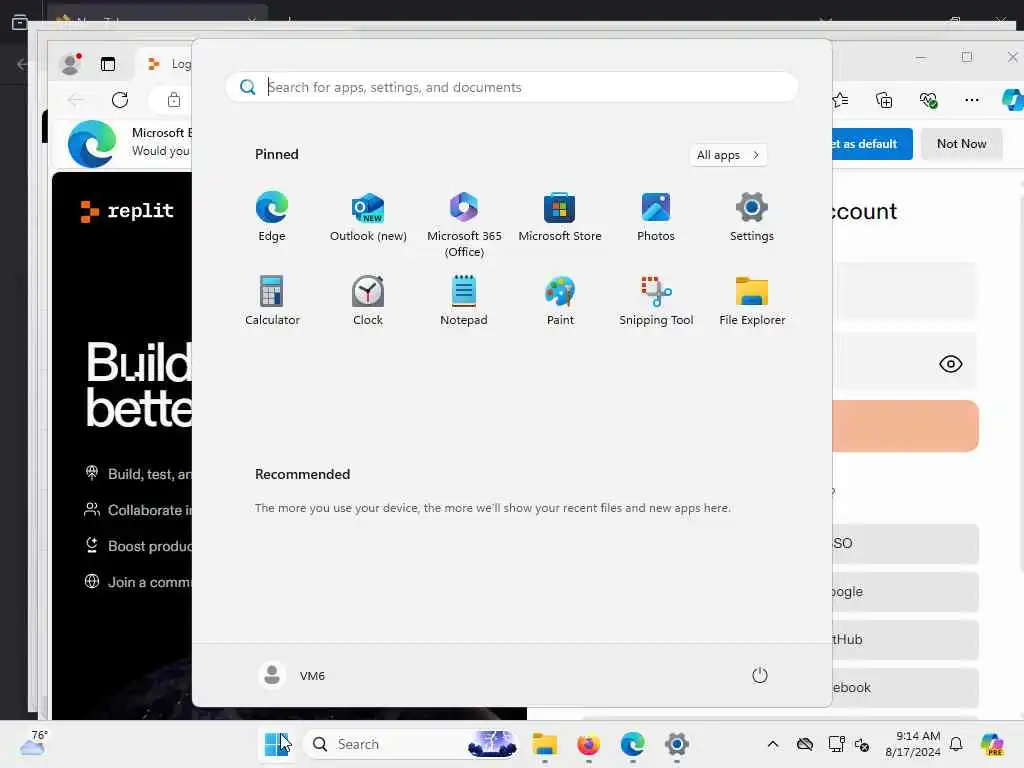Open Edge Collections button

[x=884, y=100]
